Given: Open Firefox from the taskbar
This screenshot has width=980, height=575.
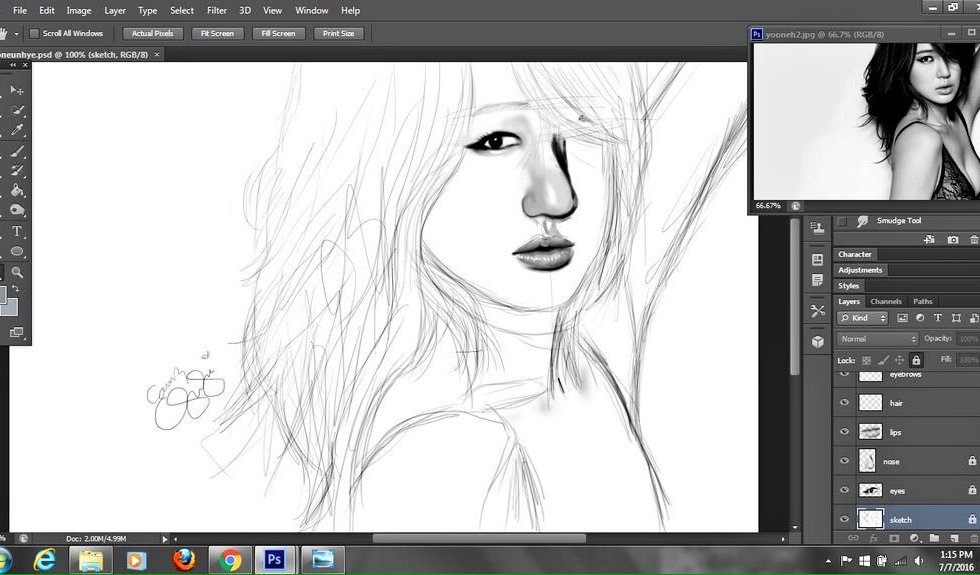Looking at the screenshot, I should [x=183, y=560].
